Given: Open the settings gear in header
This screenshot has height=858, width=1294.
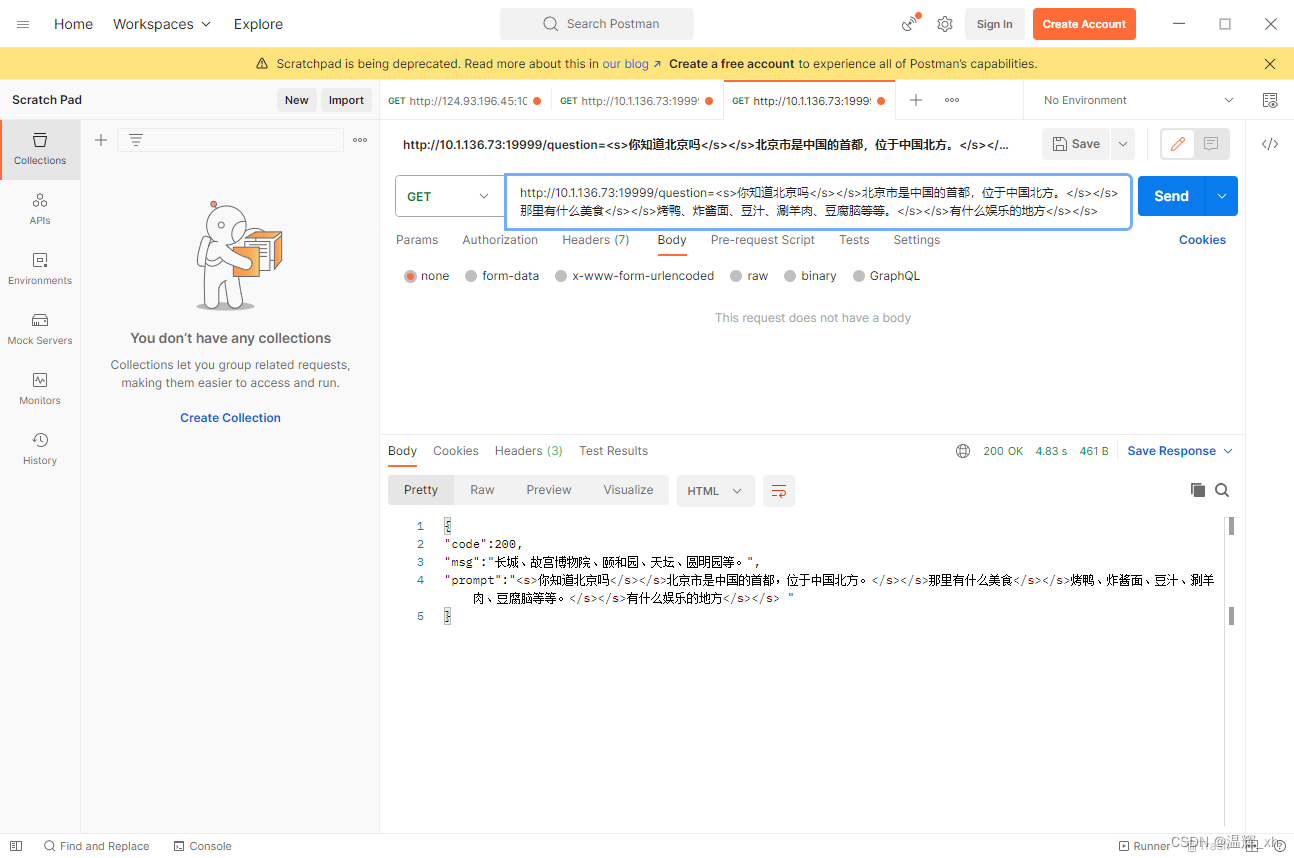Looking at the screenshot, I should pyautogui.click(x=945, y=24).
